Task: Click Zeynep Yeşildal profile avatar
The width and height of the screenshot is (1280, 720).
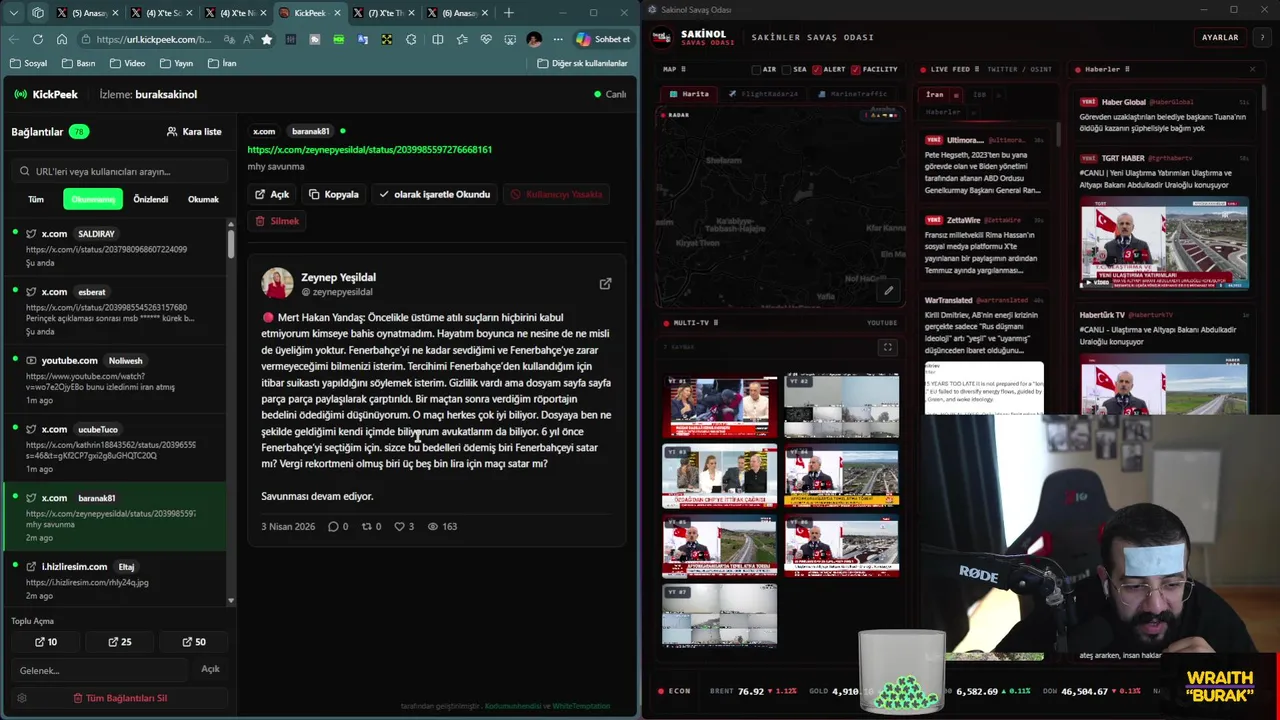Action: pos(277,283)
